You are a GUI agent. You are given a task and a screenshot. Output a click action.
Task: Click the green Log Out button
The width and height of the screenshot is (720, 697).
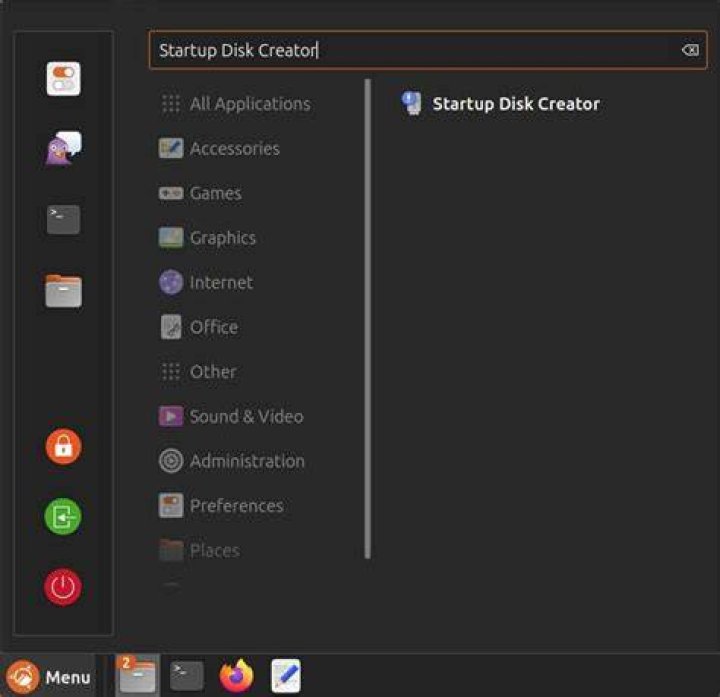pyautogui.click(x=63, y=517)
